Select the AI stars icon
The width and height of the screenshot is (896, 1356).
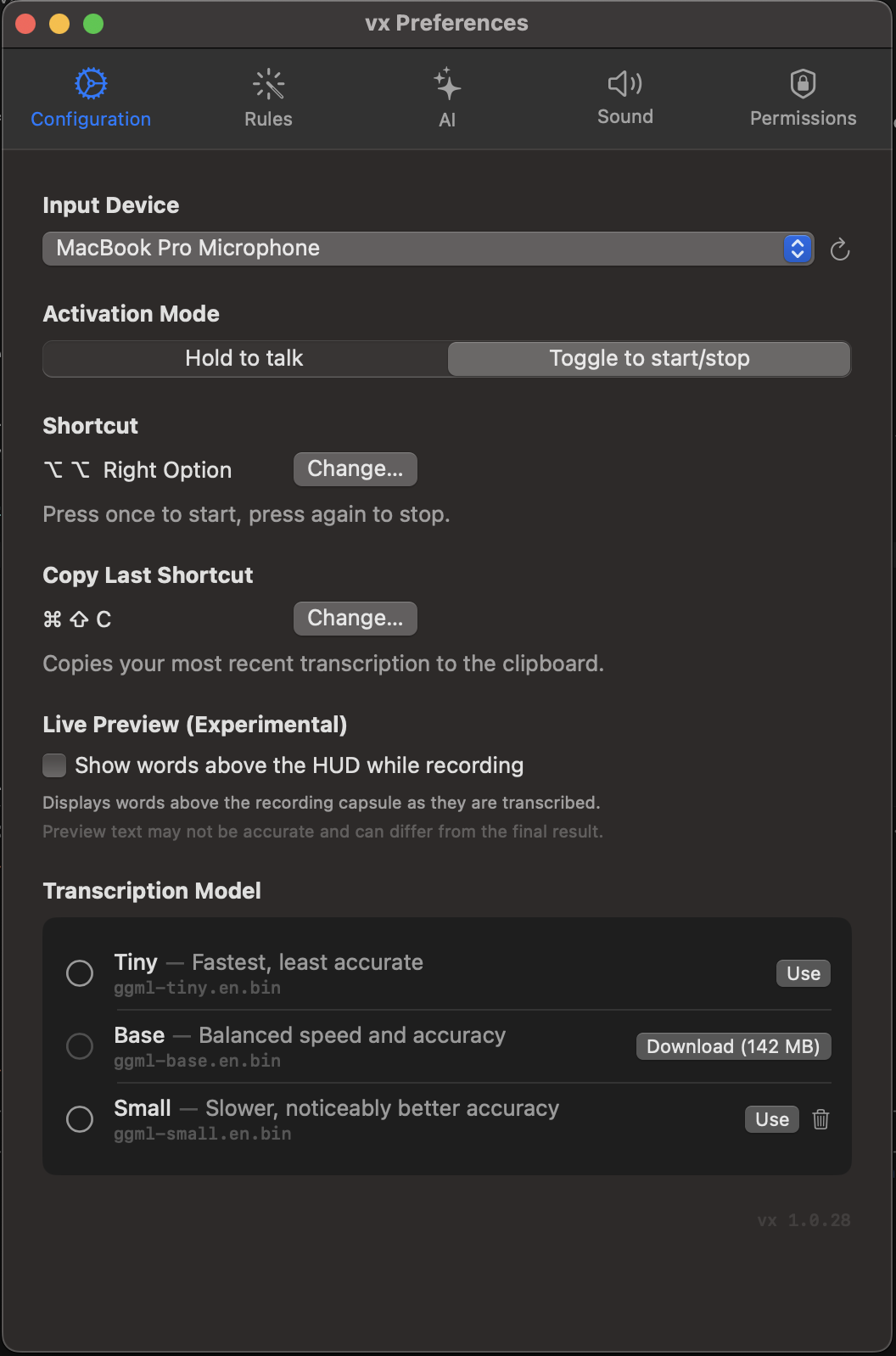[x=446, y=83]
